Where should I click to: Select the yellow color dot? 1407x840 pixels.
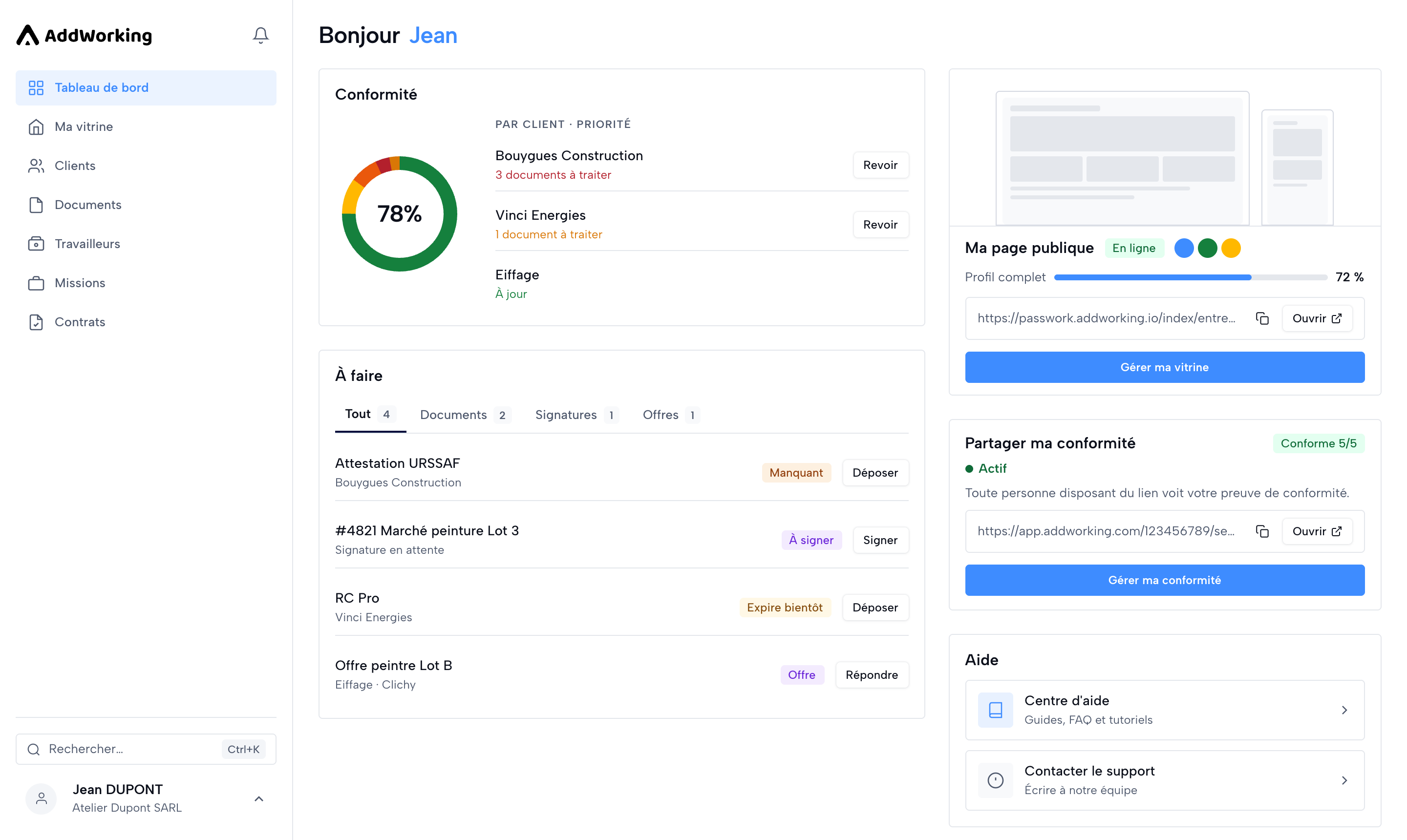tap(1231, 248)
